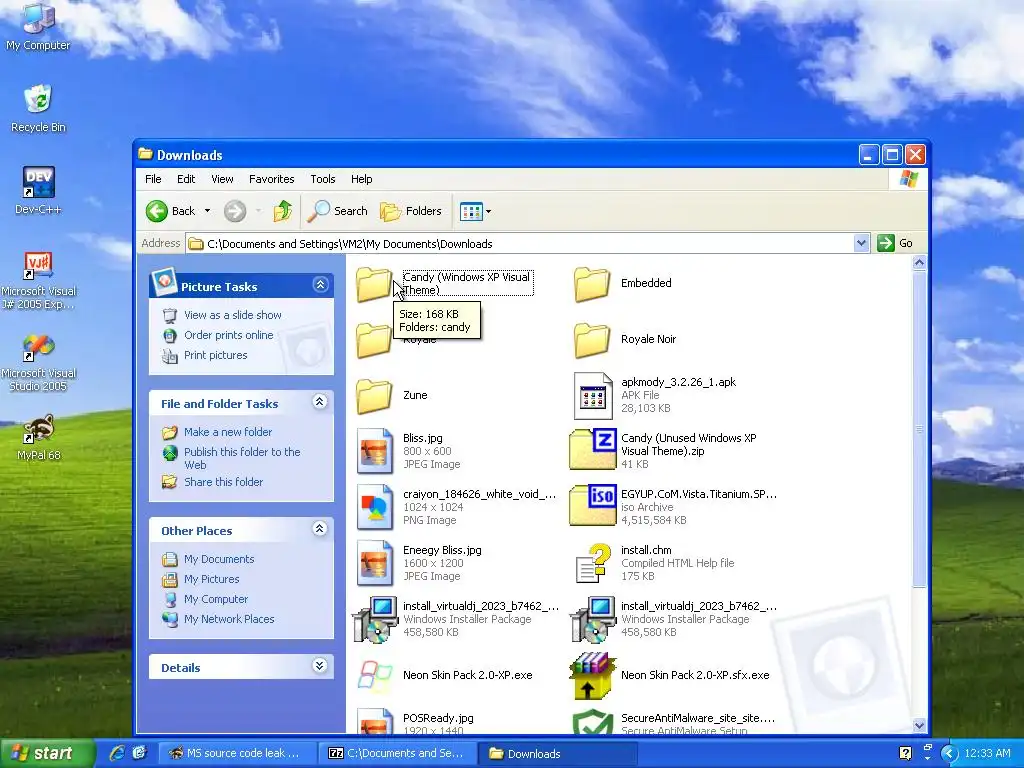Select the MyPal 68 desktop shortcut
1024x768 pixels.
(x=38, y=437)
